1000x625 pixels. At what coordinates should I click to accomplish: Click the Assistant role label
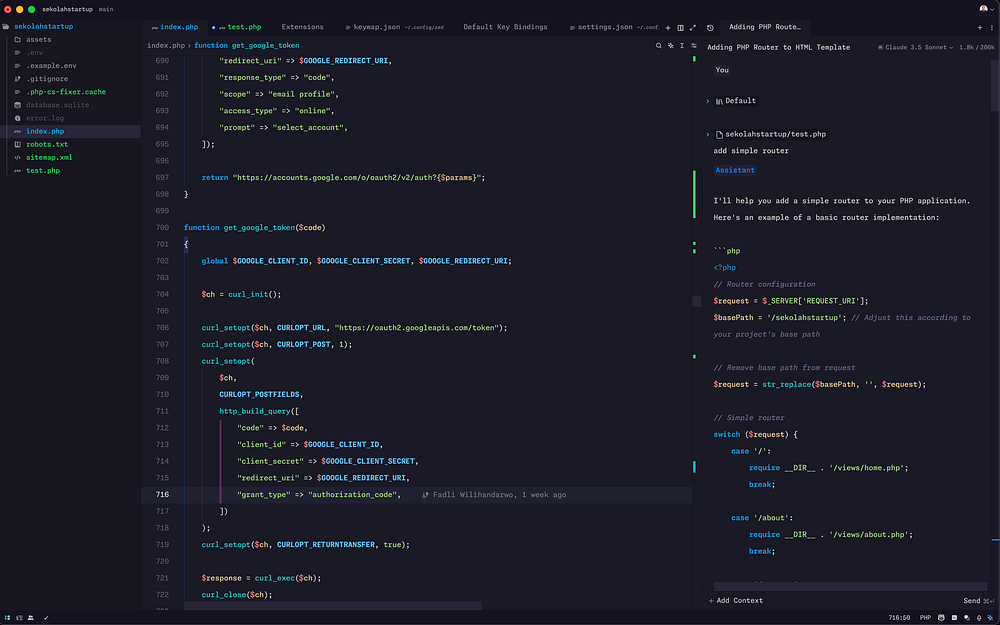click(735, 170)
